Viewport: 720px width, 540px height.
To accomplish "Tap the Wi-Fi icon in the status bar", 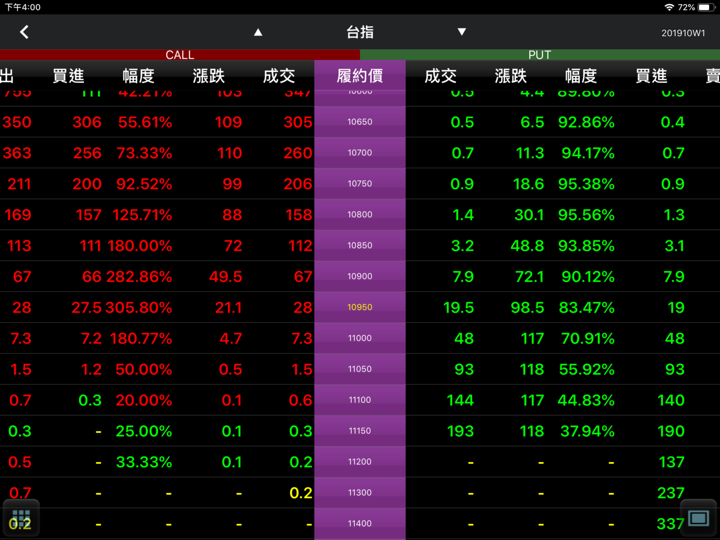I will [x=668, y=7].
